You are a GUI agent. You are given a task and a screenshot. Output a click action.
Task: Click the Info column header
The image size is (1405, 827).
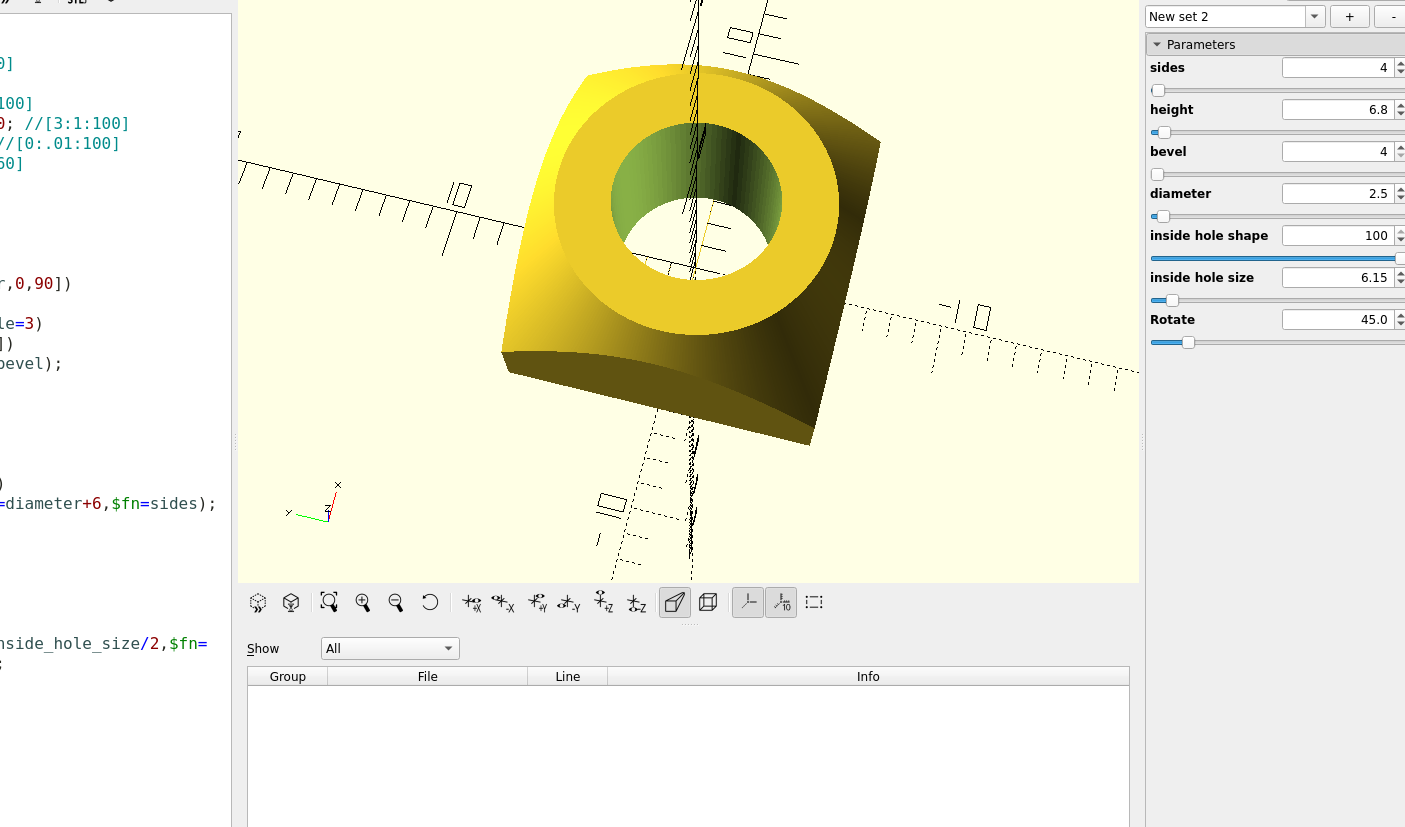point(867,676)
